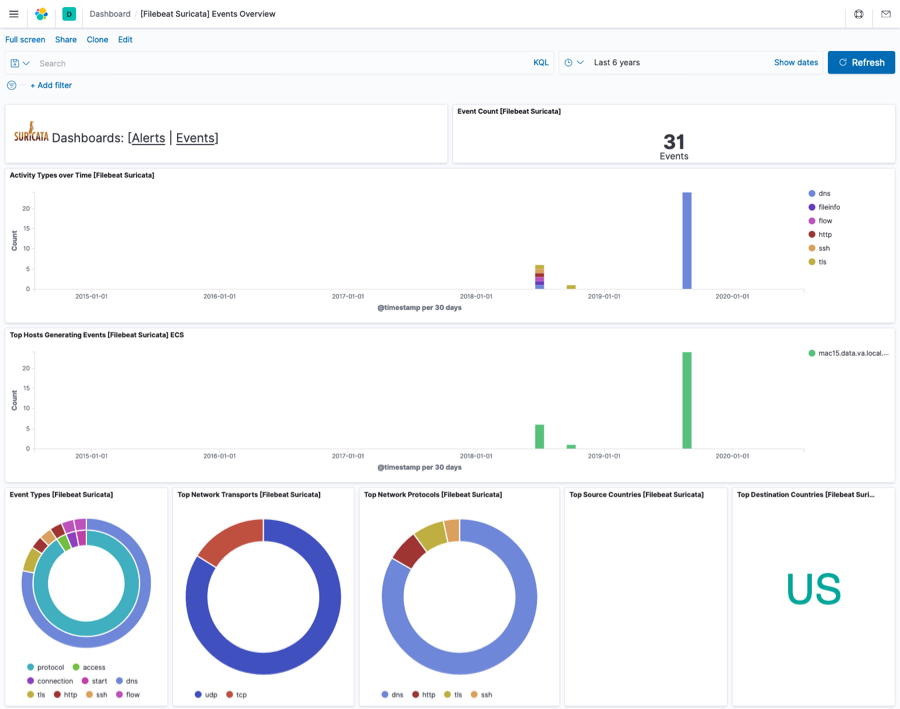The width and height of the screenshot is (900, 709).
Task: Click Show dates link
Action: [x=796, y=63]
